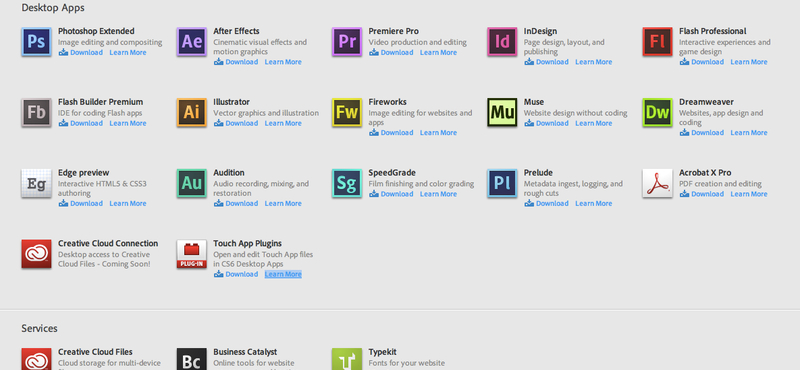Click the Business Catalyst title text
800x370 pixels.
[245, 352]
